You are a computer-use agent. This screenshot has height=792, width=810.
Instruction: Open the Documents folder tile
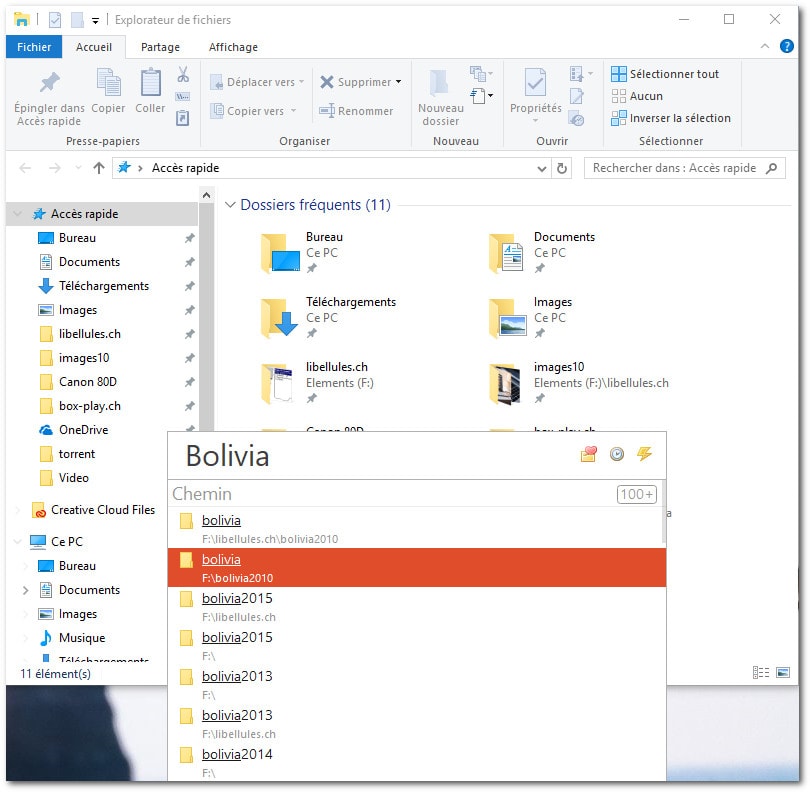542,252
